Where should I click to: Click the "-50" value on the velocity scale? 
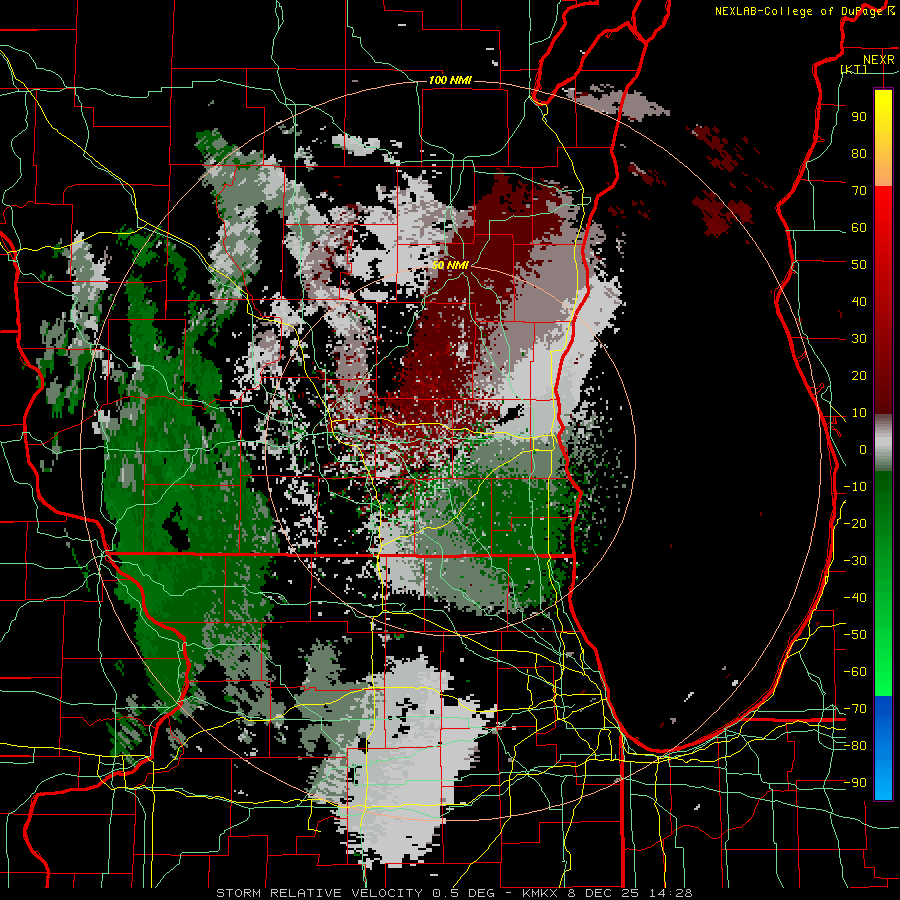point(855,635)
